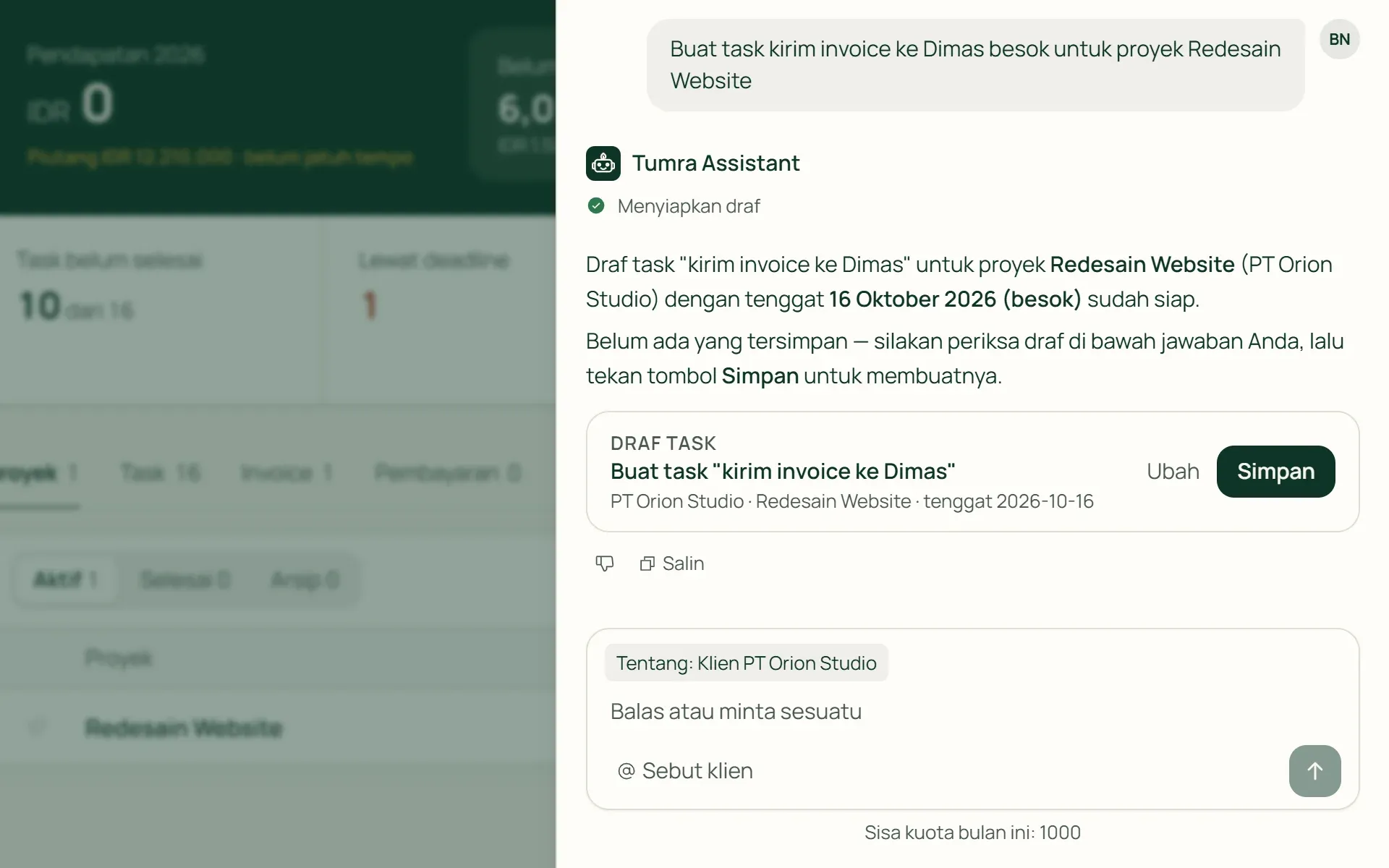Click the 'Tumra Assistant' name heading
The image size is (1389, 868).
pos(716,163)
